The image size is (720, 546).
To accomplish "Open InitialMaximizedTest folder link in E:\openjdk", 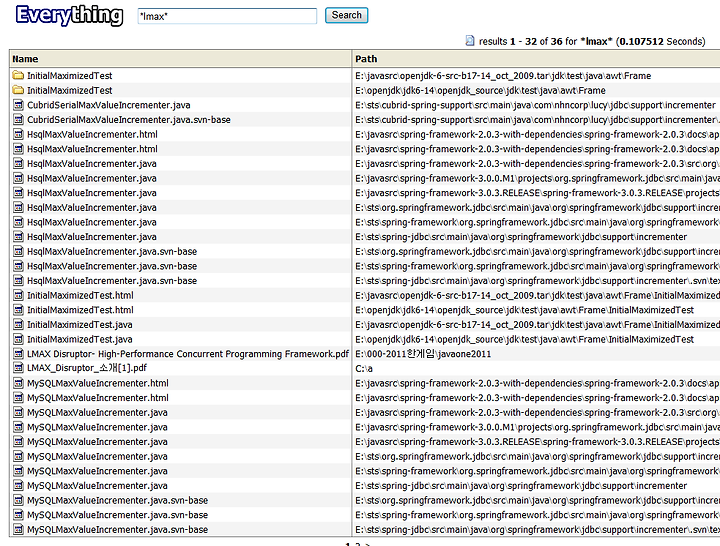I will click(69, 90).
